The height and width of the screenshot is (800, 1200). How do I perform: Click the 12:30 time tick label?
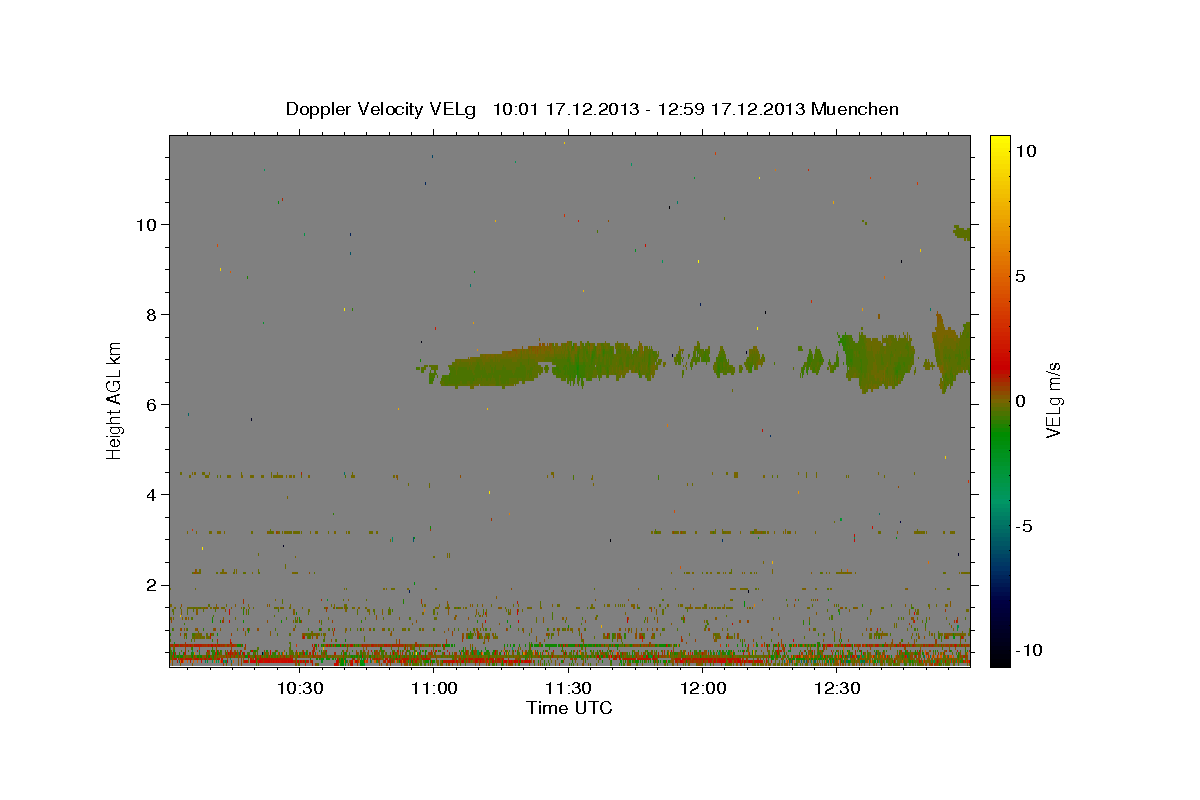click(838, 688)
